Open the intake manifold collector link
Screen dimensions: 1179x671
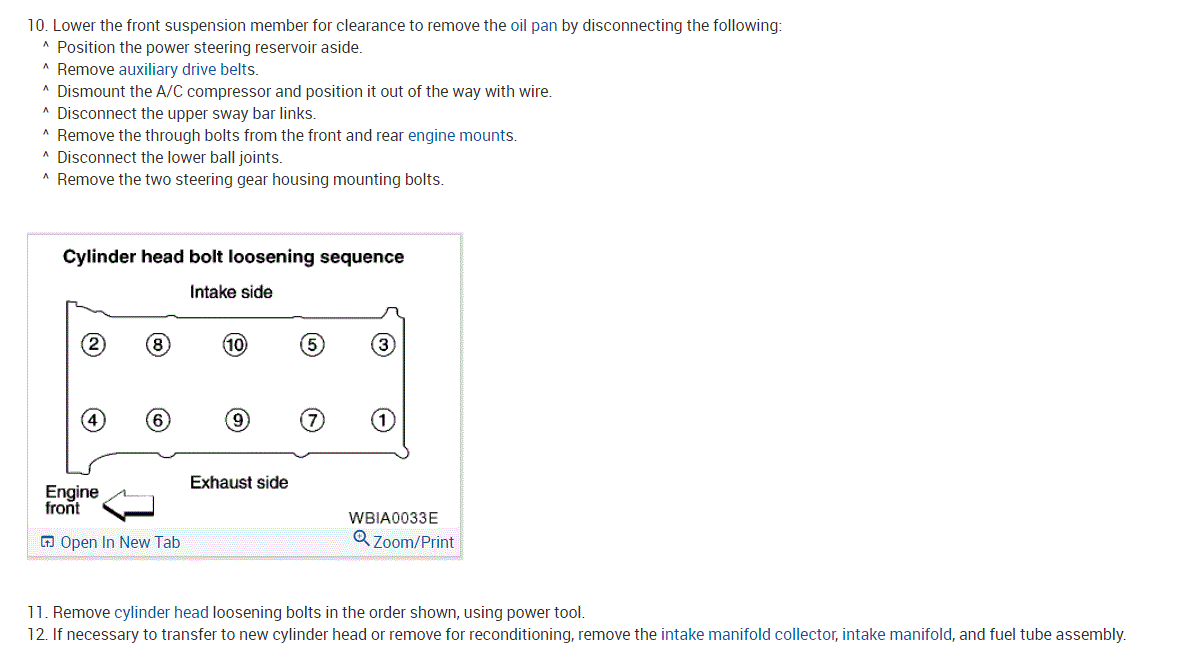[x=747, y=635]
